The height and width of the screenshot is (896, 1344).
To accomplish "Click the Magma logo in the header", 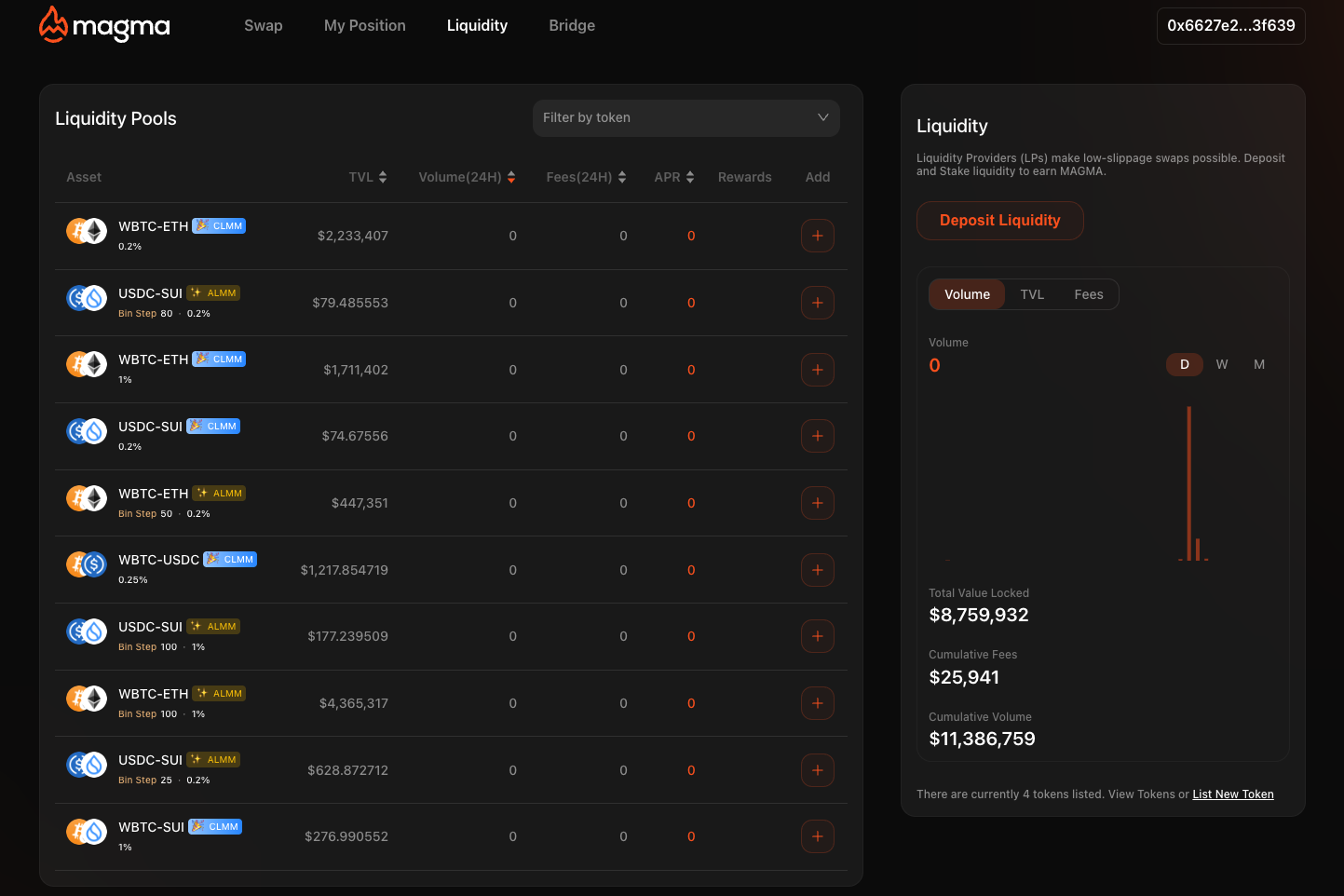I will 104,26.
